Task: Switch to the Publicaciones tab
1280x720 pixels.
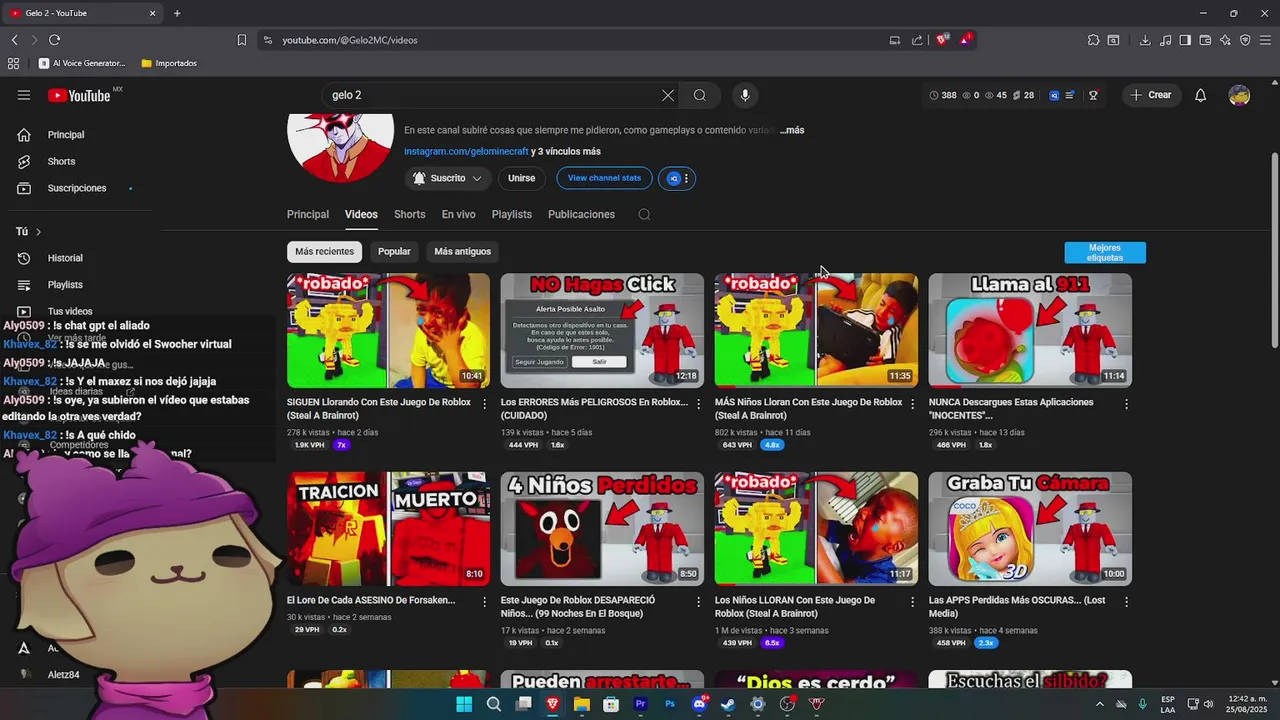Action: 581,214
